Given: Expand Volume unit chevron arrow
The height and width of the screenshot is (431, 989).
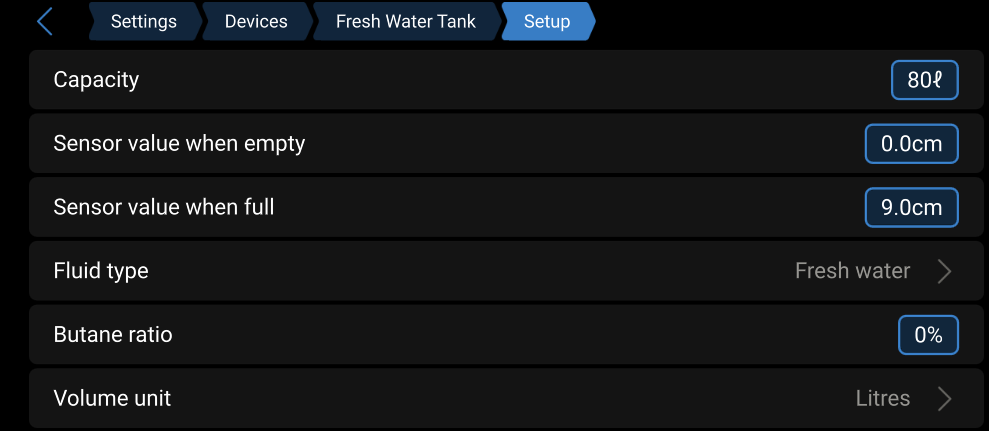Looking at the screenshot, I should (x=944, y=399).
